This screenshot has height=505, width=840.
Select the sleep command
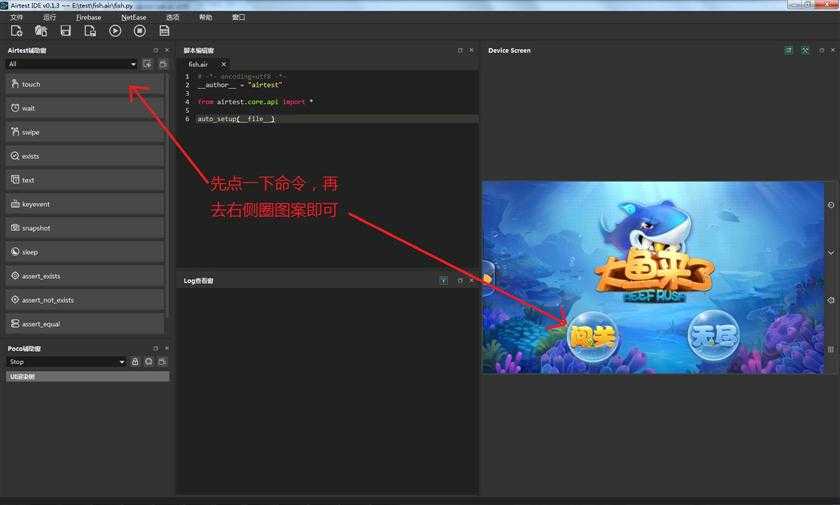point(85,252)
